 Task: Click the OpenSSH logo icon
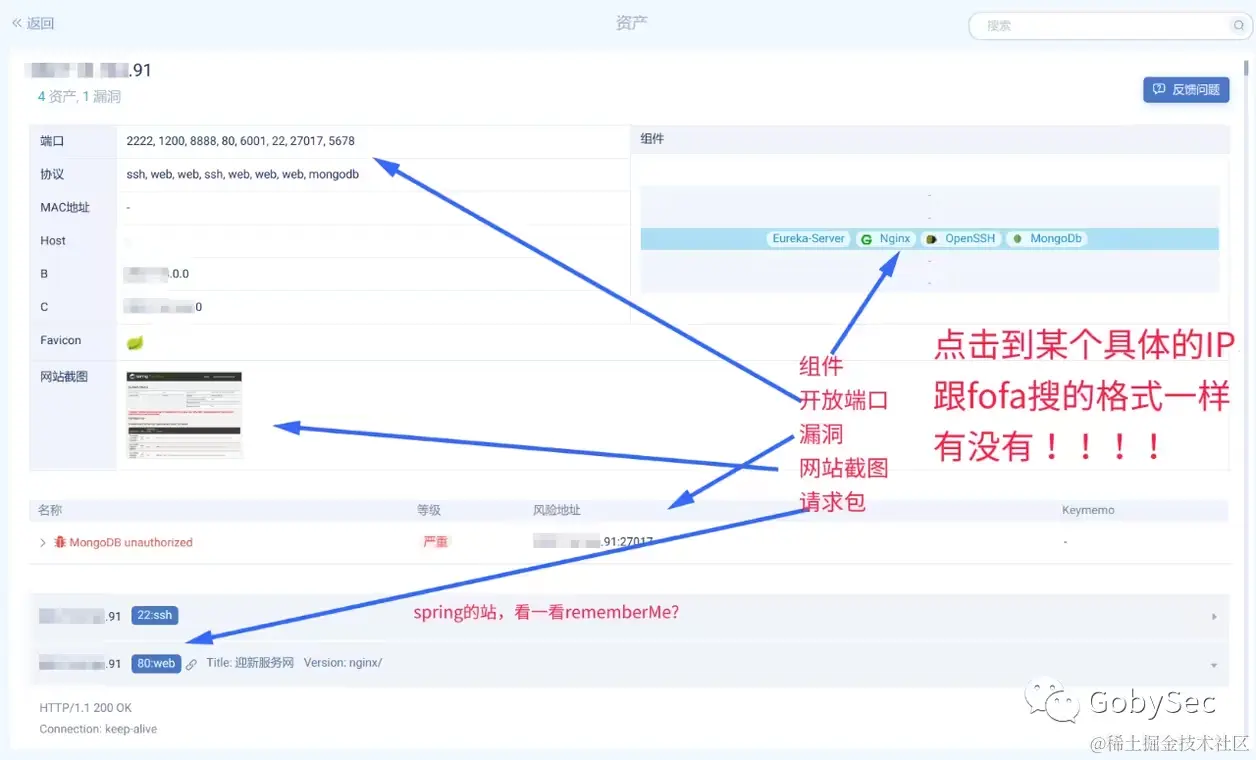932,239
